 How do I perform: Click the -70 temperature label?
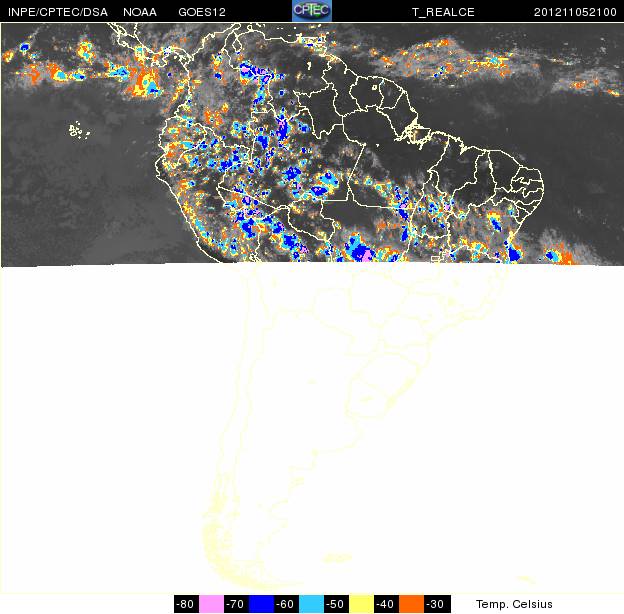pos(236,604)
